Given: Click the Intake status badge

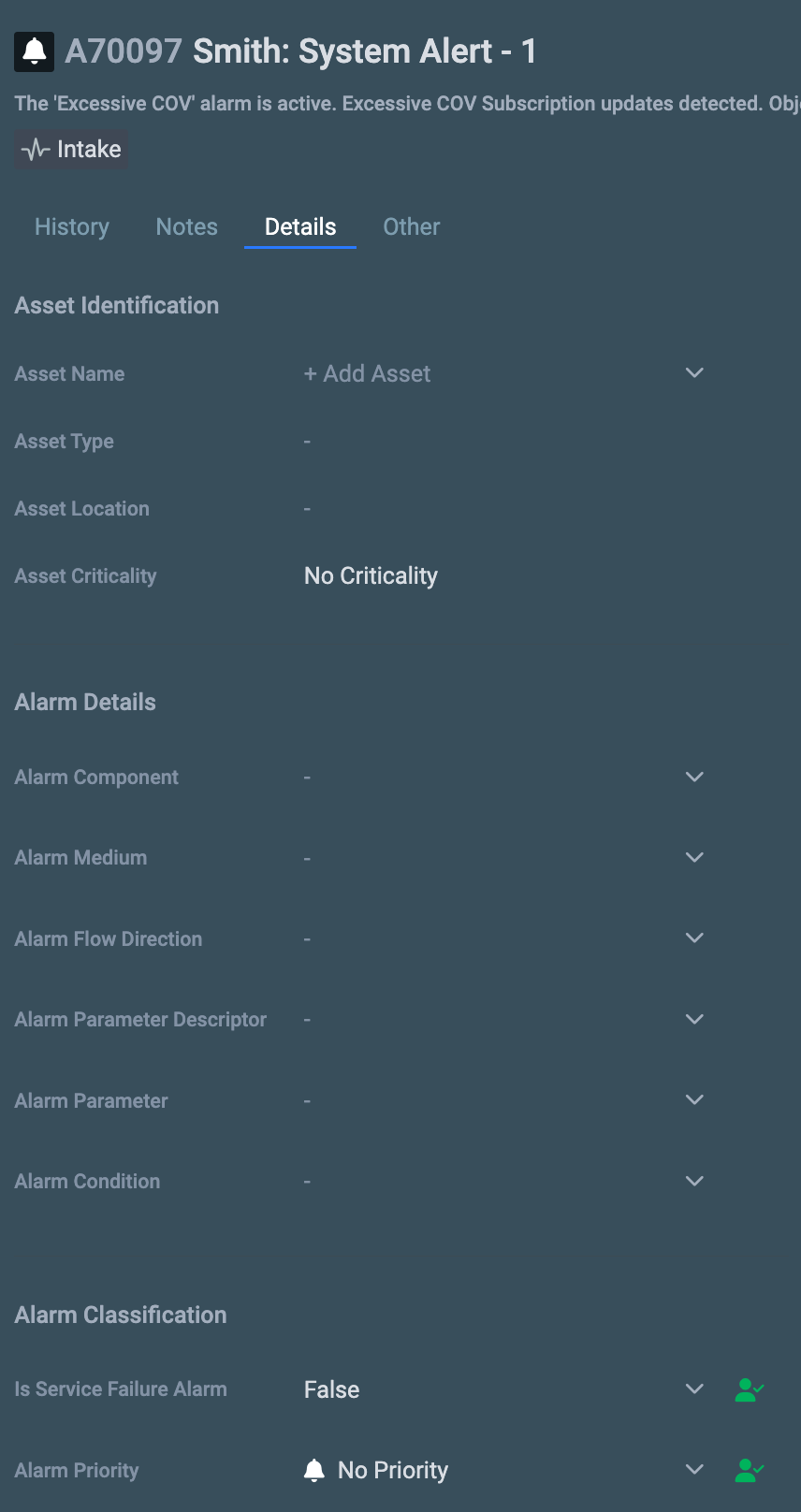Looking at the screenshot, I should [x=72, y=150].
